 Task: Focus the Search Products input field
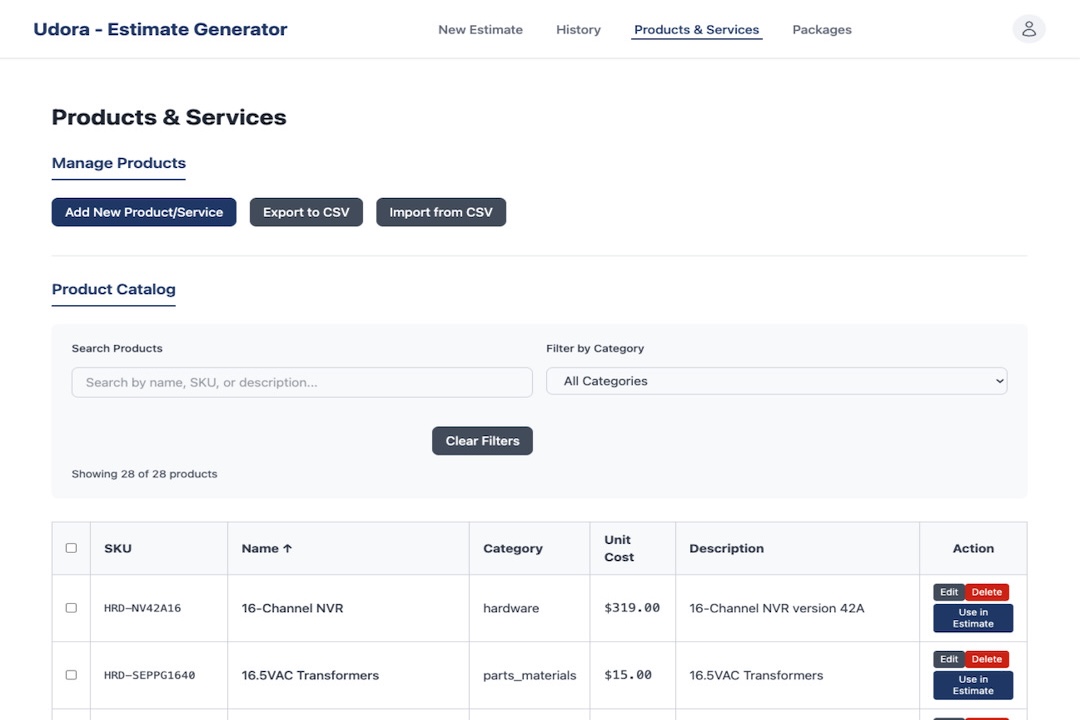coord(301,382)
